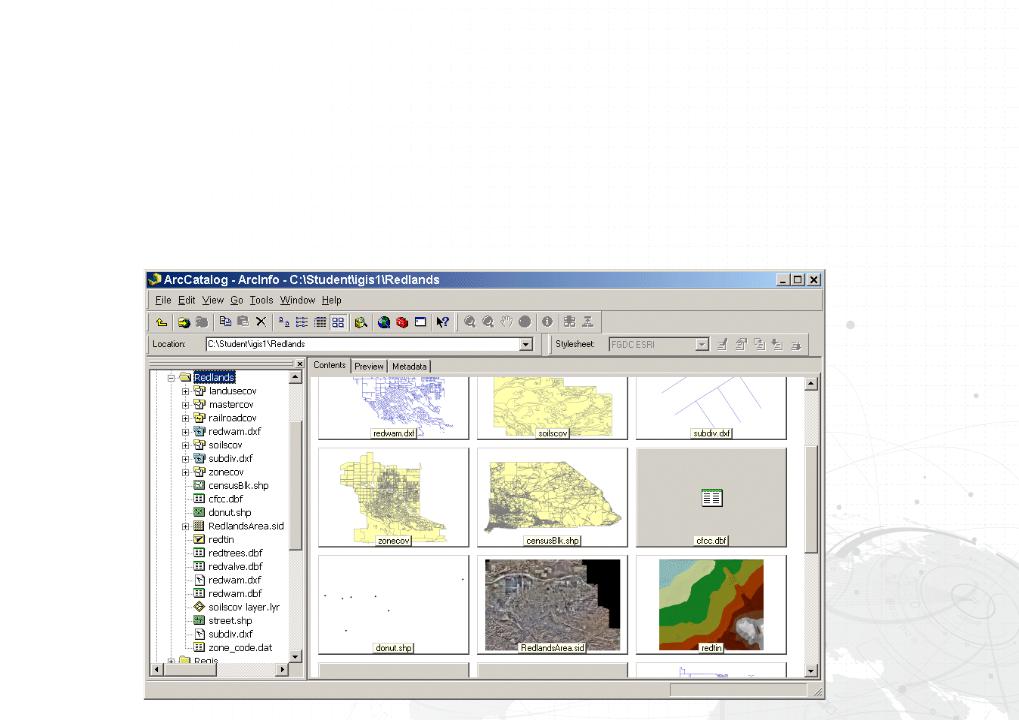Click the Delete X toolbar icon
Screen dimensions: 1019x720
click(x=261, y=322)
